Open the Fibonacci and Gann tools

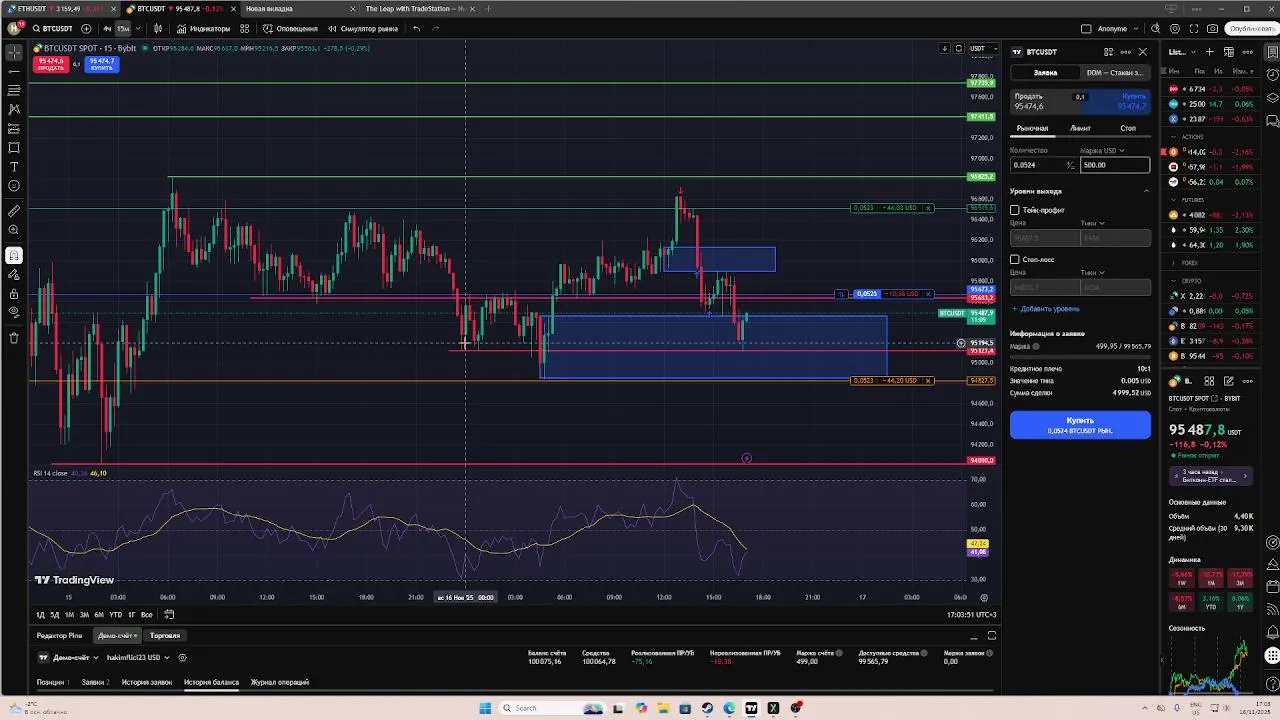(14, 90)
